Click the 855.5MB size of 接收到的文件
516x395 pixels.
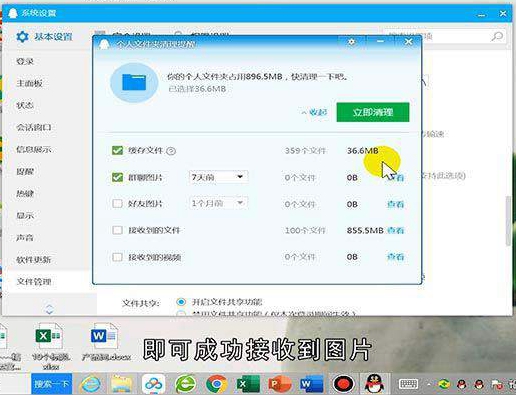click(x=365, y=230)
